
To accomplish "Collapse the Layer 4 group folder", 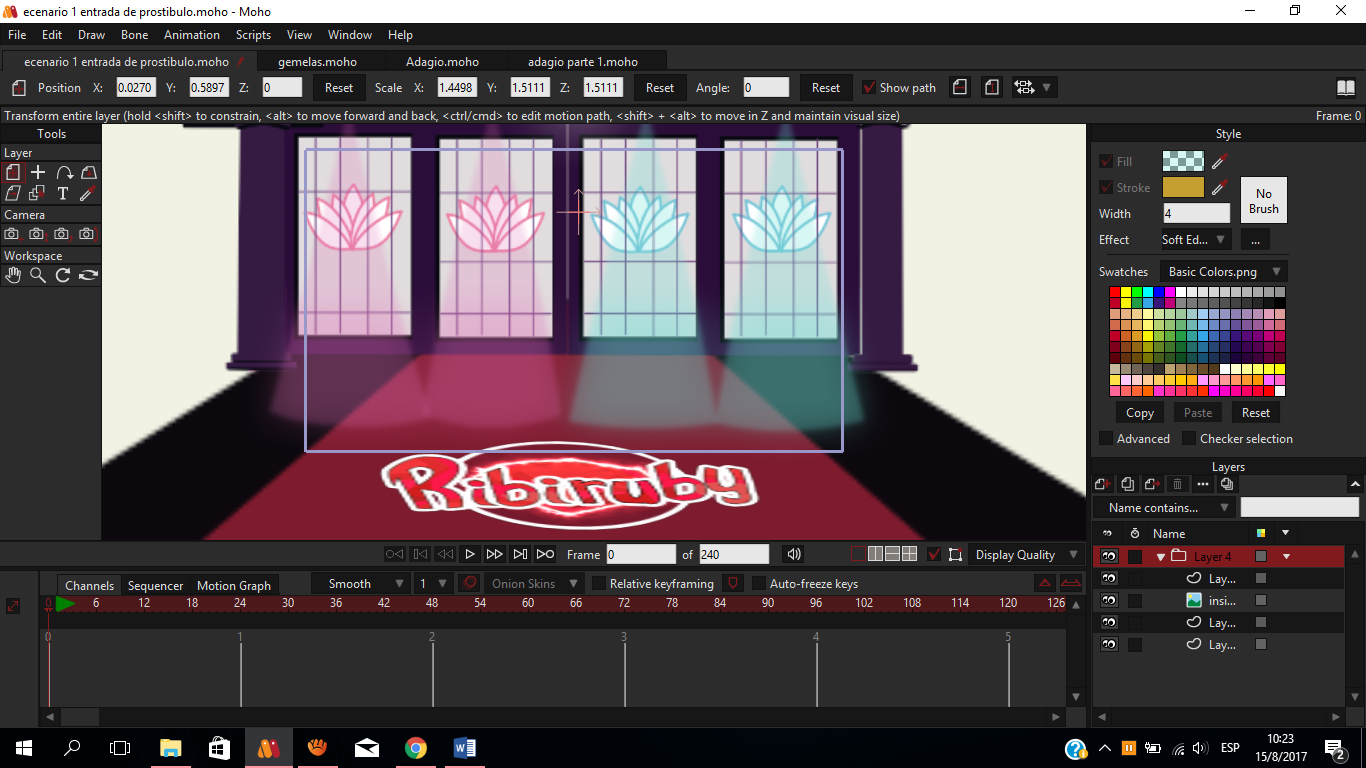I will pos(1161,557).
